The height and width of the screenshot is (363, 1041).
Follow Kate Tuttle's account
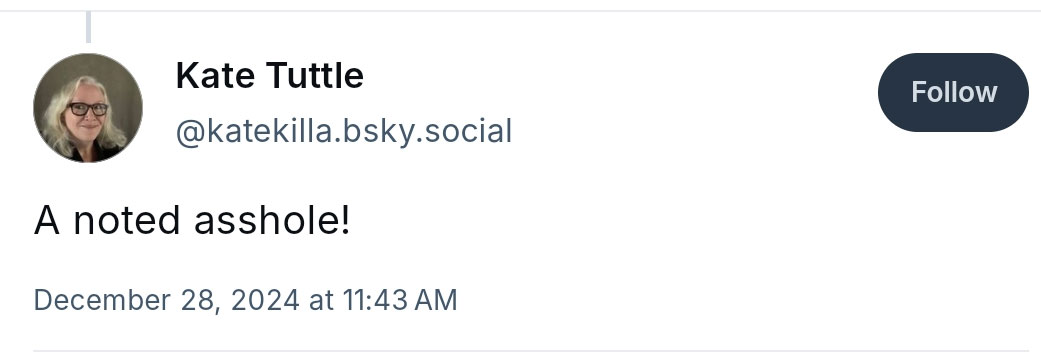953,92
